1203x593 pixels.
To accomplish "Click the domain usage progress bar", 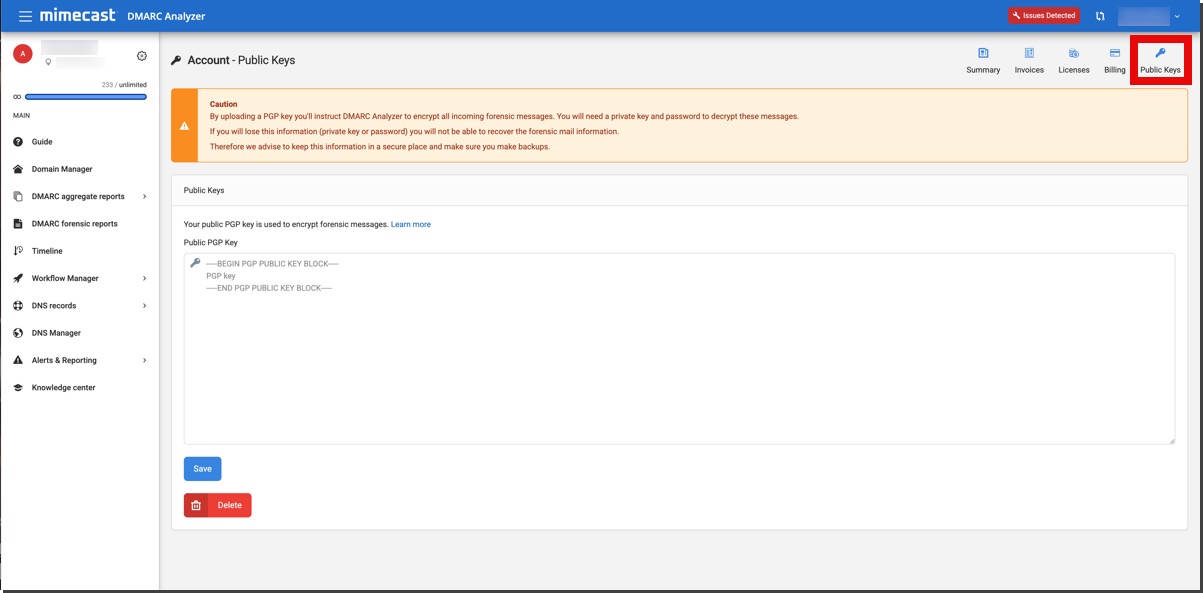I will [x=86, y=97].
